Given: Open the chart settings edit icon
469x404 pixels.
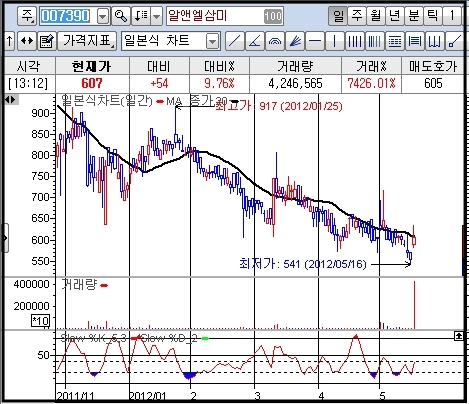Looking at the screenshot, I should coord(46,41).
